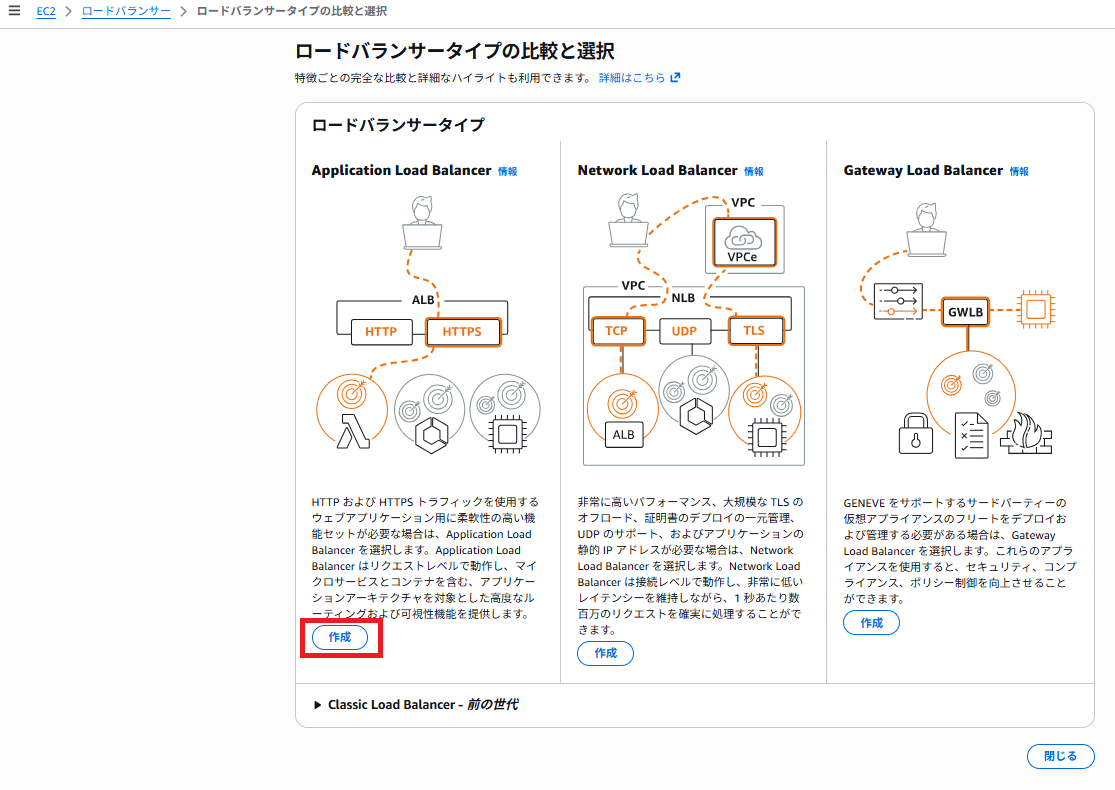
Task: Create a Gateway Load Balancer
Action: (871, 623)
